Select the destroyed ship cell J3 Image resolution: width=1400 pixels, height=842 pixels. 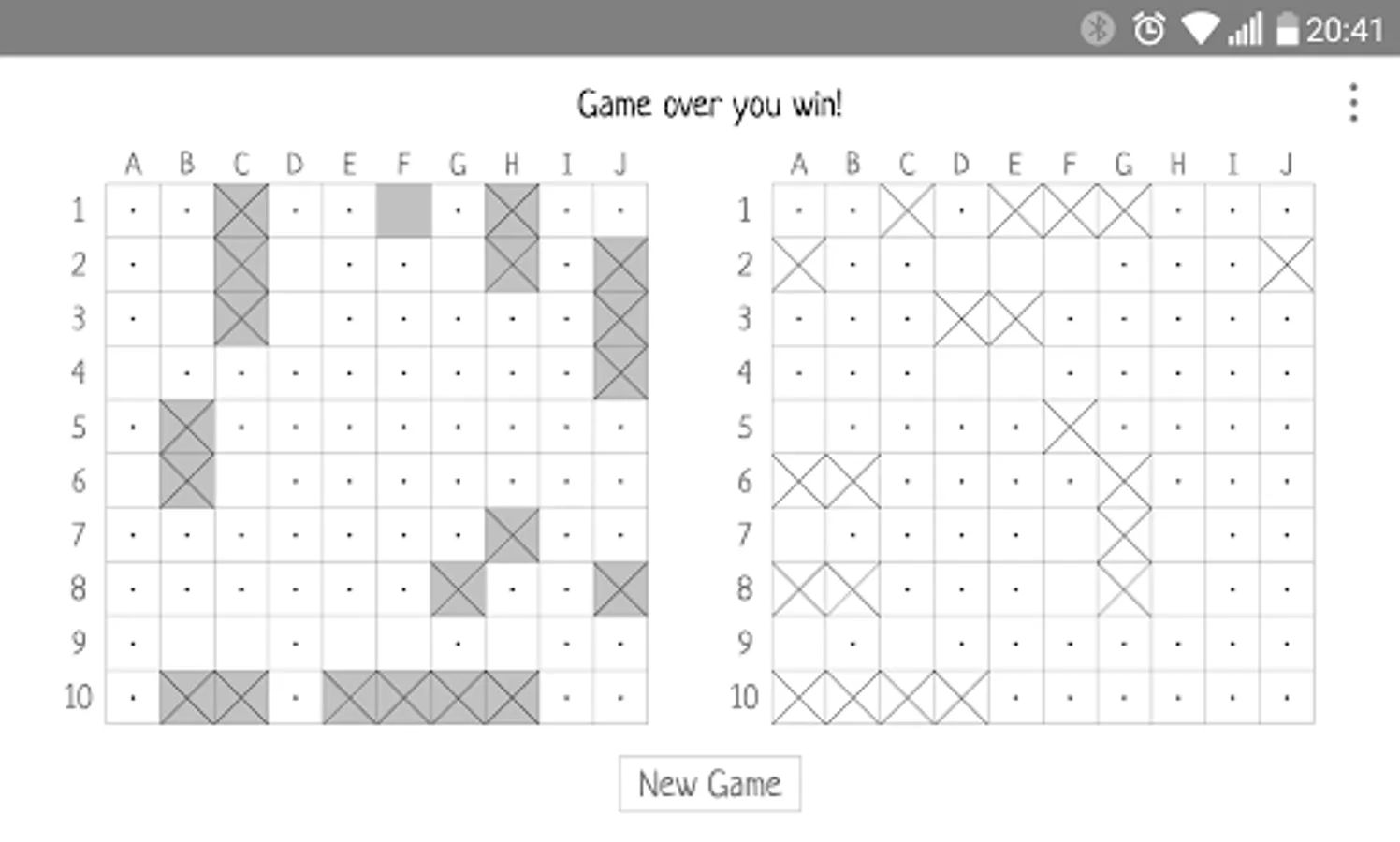[x=620, y=318]
